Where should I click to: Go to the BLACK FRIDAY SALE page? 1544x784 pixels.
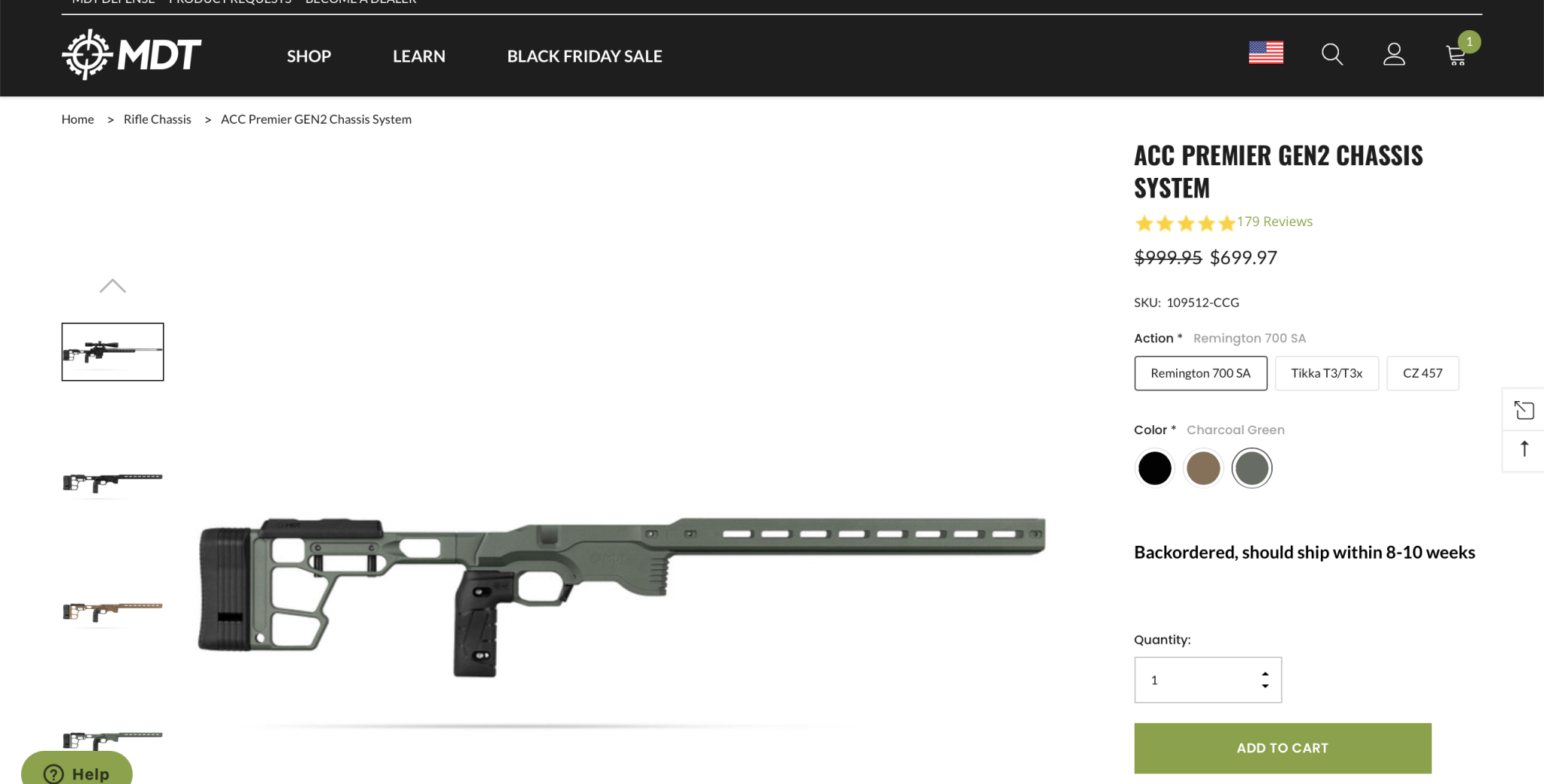pos(584,57)
